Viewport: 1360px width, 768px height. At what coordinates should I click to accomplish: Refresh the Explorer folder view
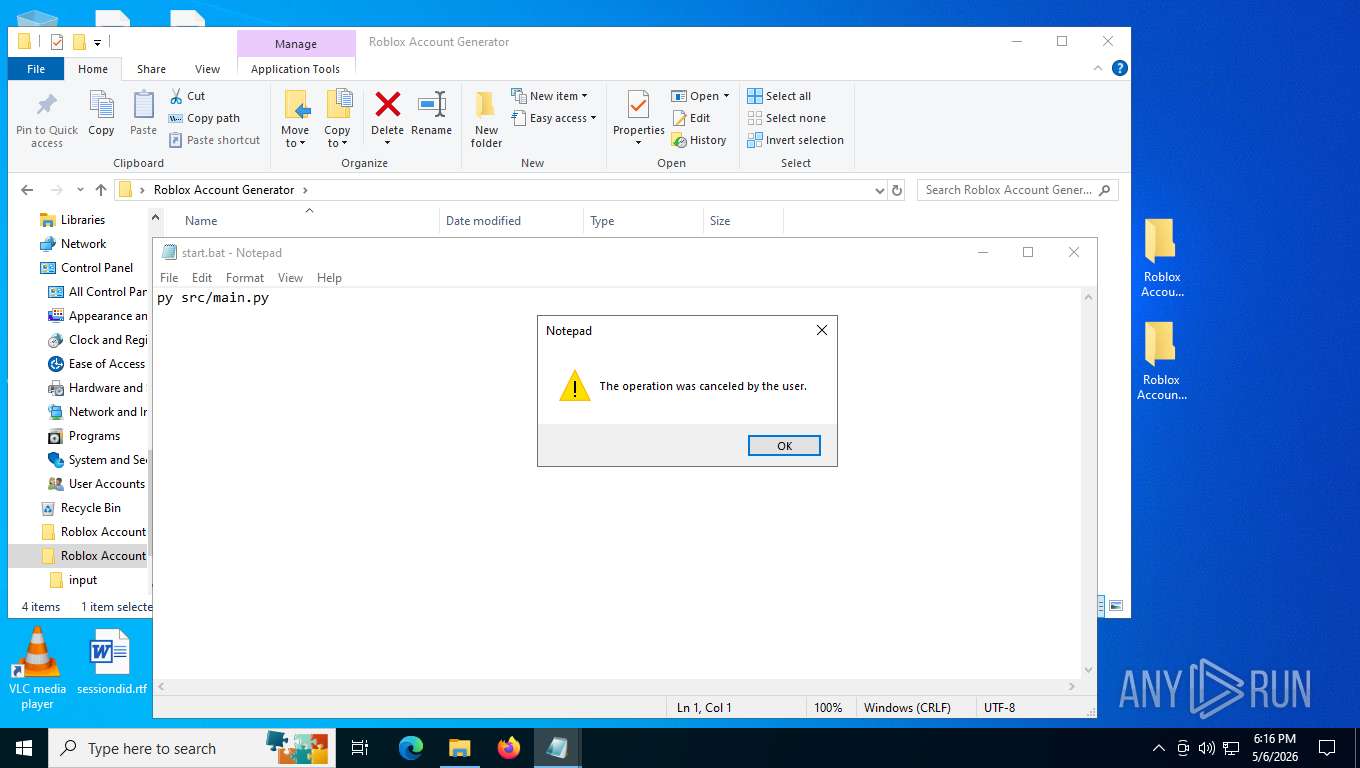[897, 190]
